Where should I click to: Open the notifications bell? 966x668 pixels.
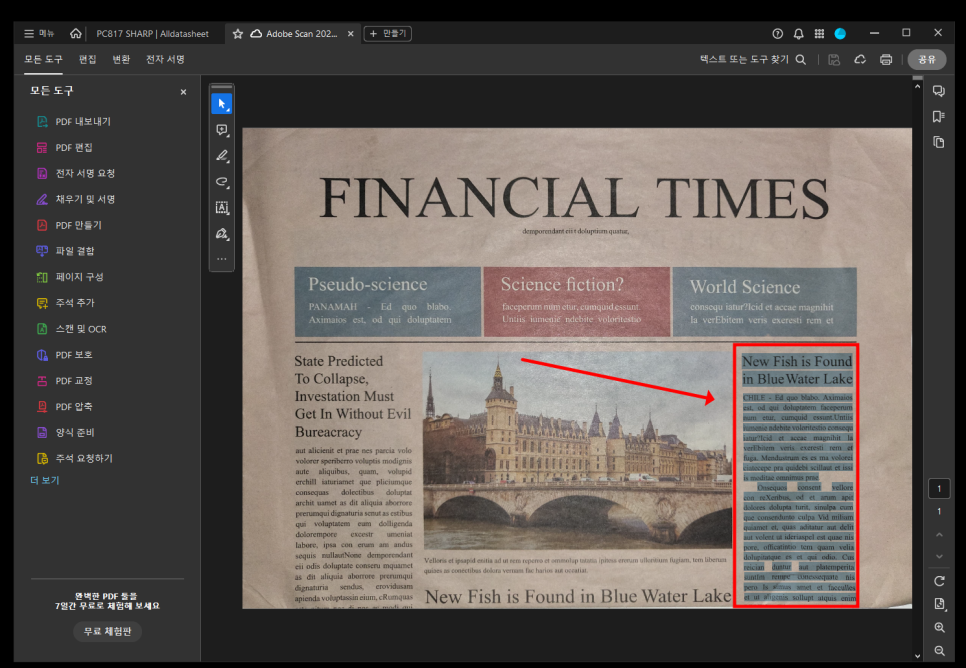click(x=798, y=33)
